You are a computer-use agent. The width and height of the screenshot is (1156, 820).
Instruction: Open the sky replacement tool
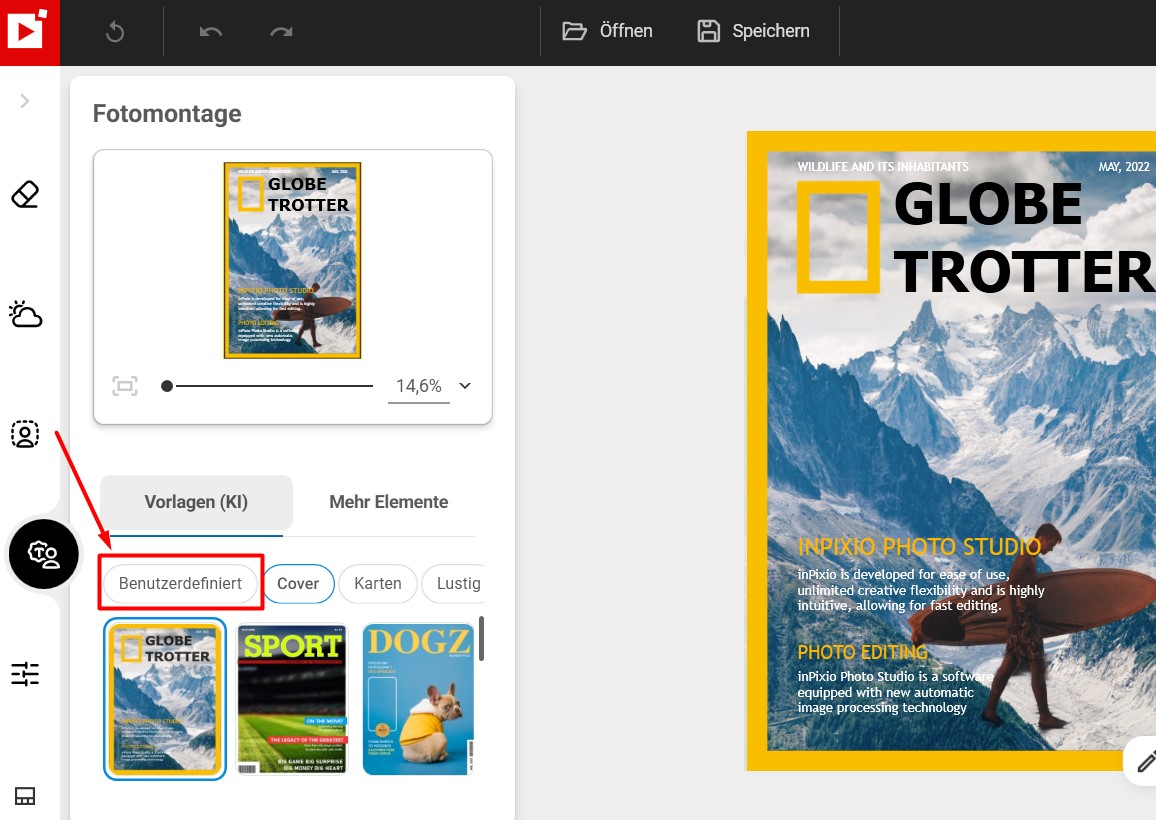[x=25, y=314]
